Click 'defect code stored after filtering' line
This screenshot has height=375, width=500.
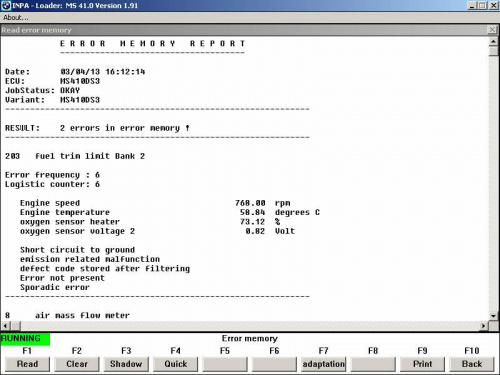tap(105, 268)
